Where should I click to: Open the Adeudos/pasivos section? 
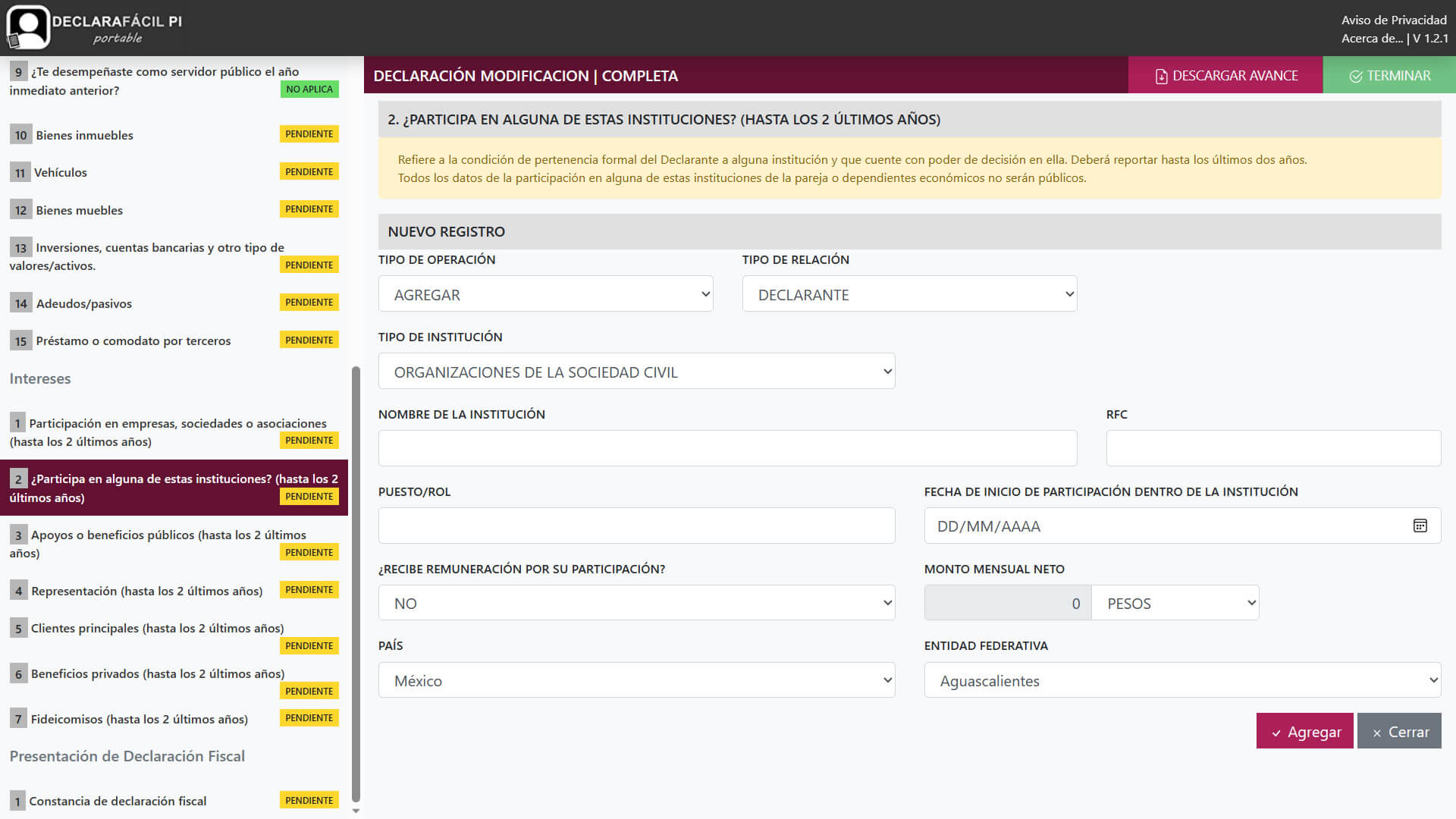[x=174, y=303]
